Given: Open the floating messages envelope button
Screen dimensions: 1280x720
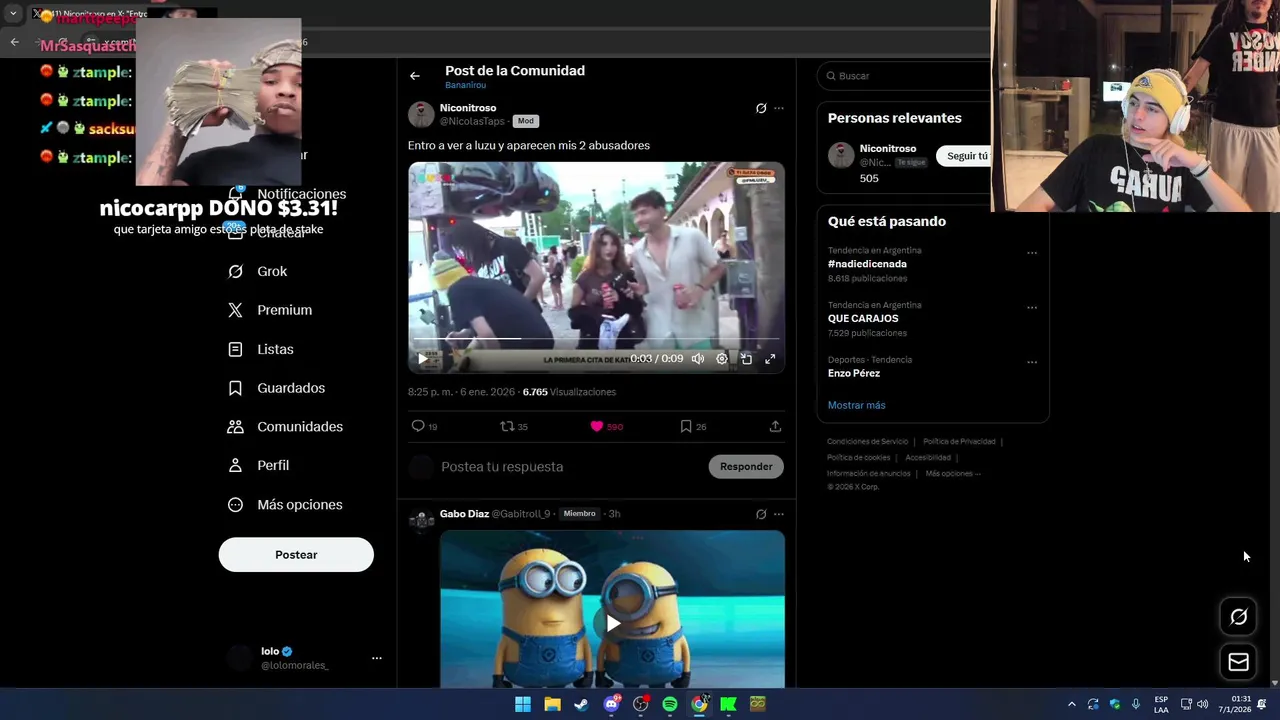Looking at the screenshot, I should (1238, 662).
